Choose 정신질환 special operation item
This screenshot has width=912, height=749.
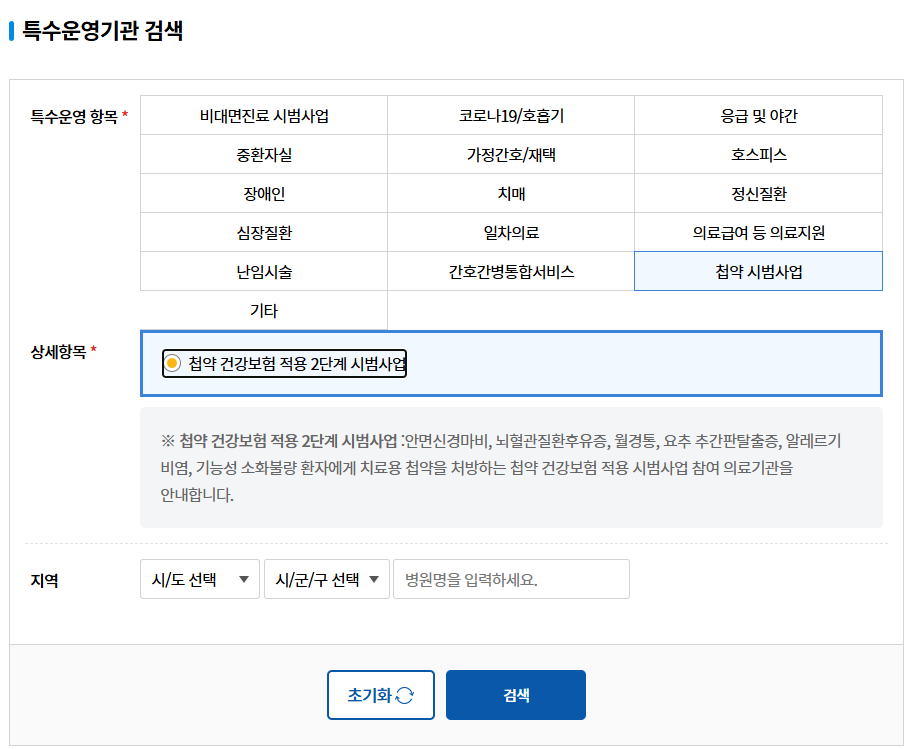click(757, 193)
